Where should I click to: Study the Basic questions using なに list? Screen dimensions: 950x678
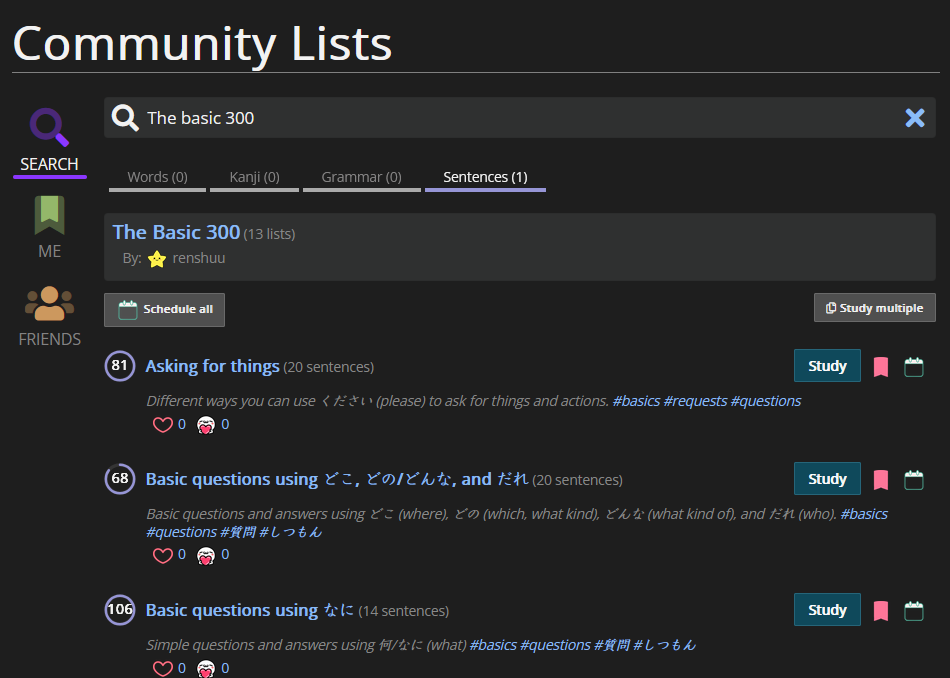click(827, 610)
